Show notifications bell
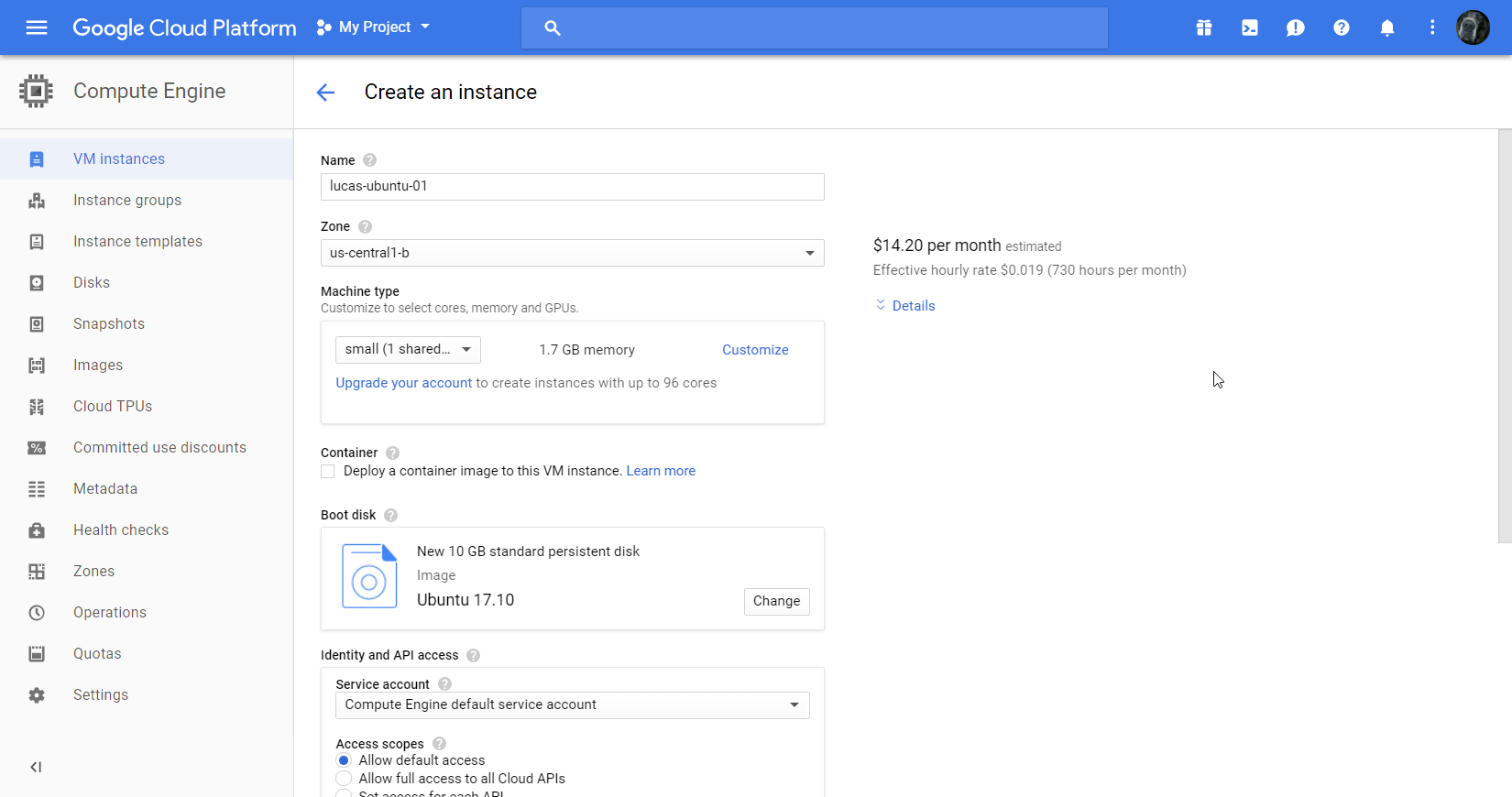The image size is (1512, 797). [1387, 27]
